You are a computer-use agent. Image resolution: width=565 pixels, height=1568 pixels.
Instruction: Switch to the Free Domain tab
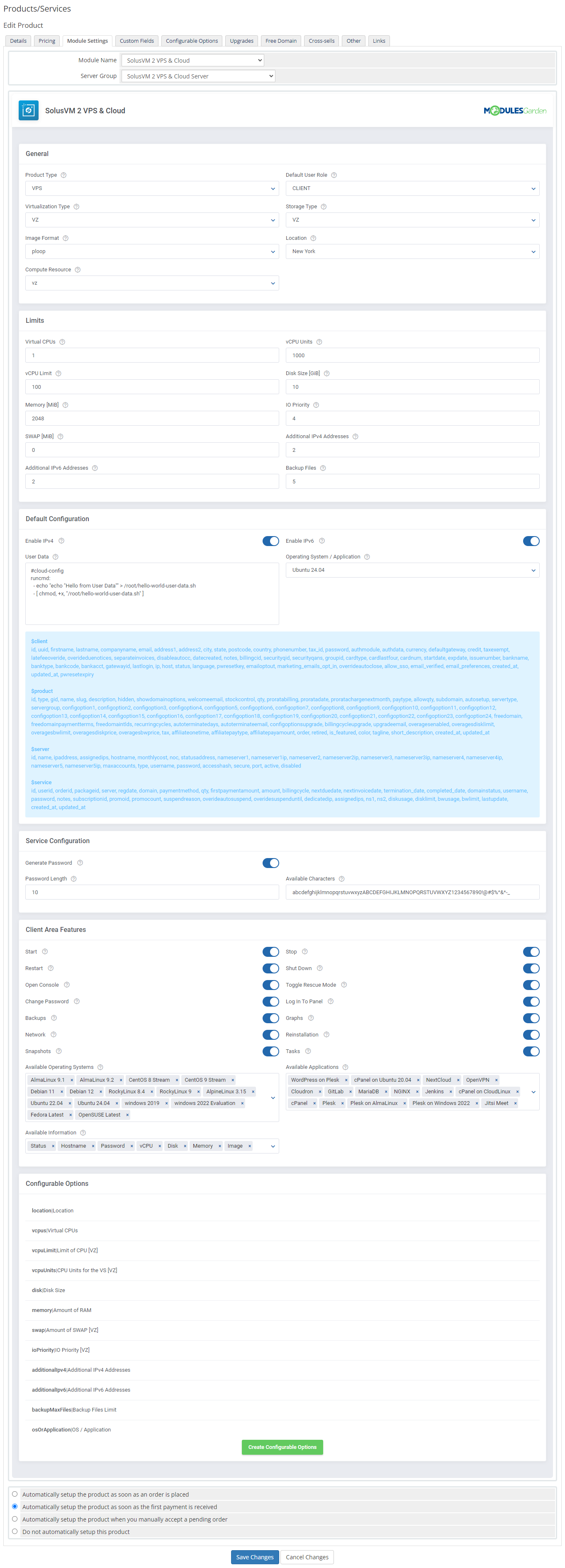[281, 41]
